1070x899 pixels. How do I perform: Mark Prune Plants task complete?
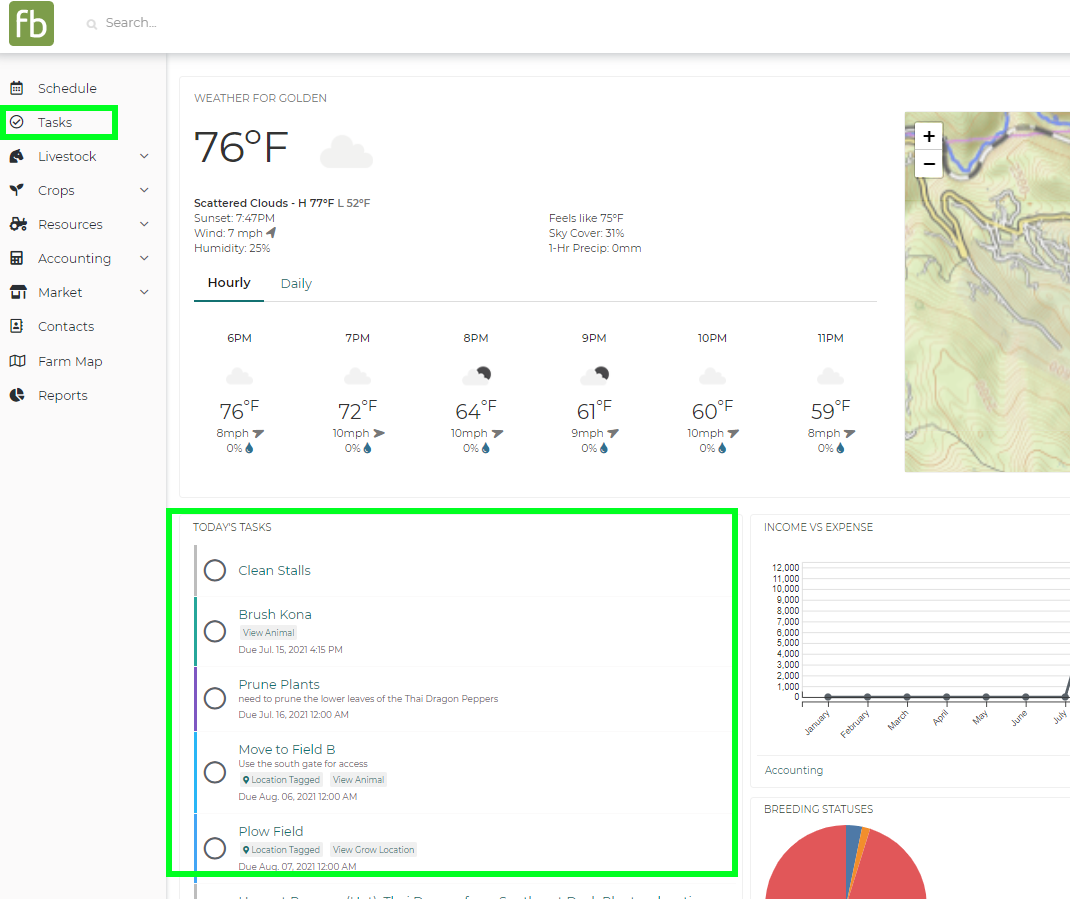[x=215, y=698]
